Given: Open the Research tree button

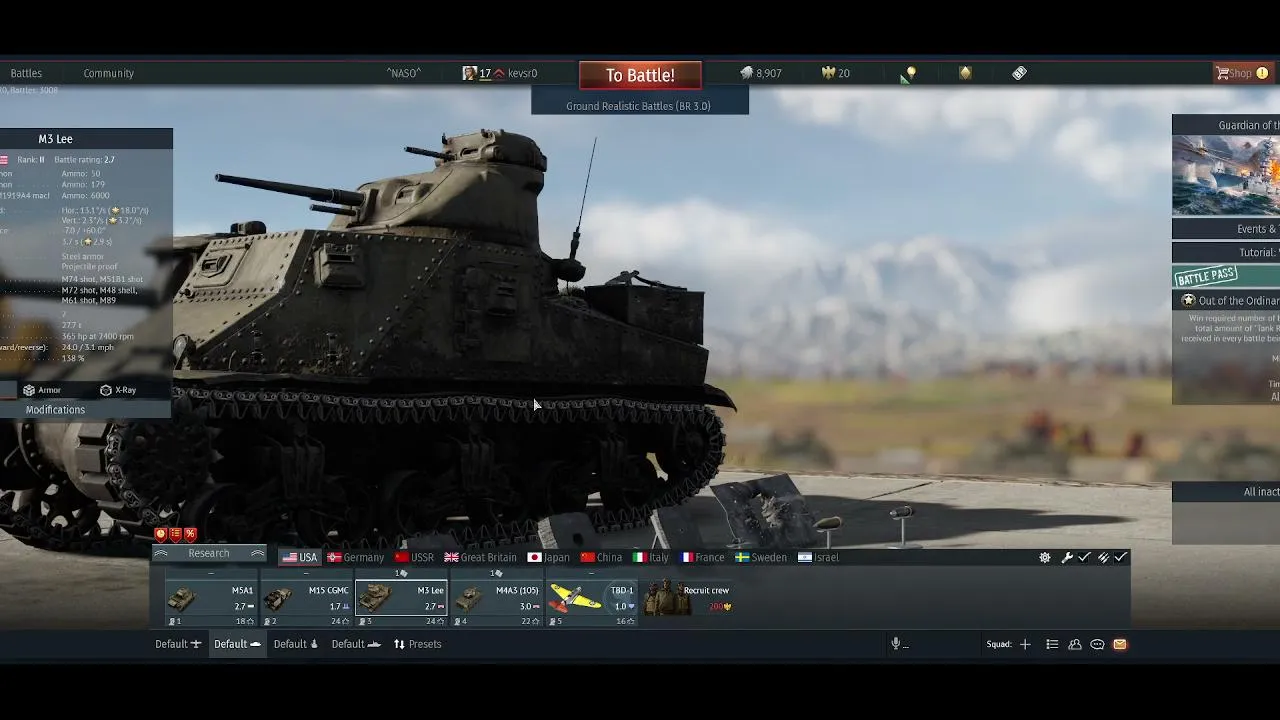Looking at the screenshot, I should (209, 554).
